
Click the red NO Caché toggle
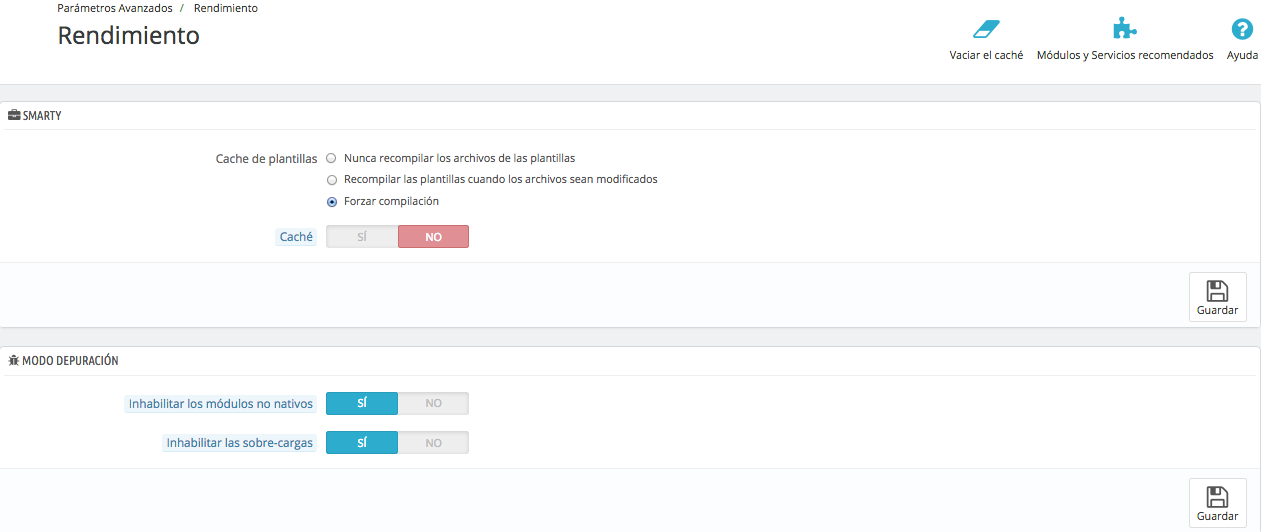(433, 237)
